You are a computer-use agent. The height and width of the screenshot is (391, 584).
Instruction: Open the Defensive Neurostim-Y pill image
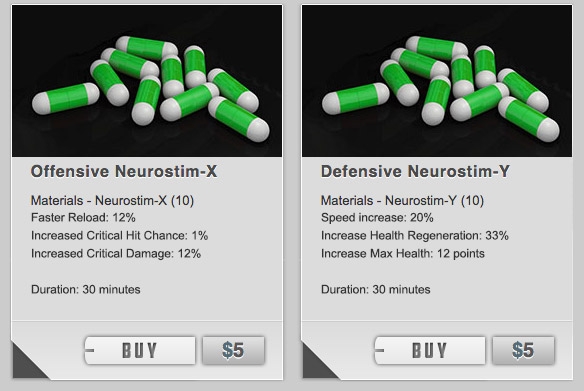(437, 81)
